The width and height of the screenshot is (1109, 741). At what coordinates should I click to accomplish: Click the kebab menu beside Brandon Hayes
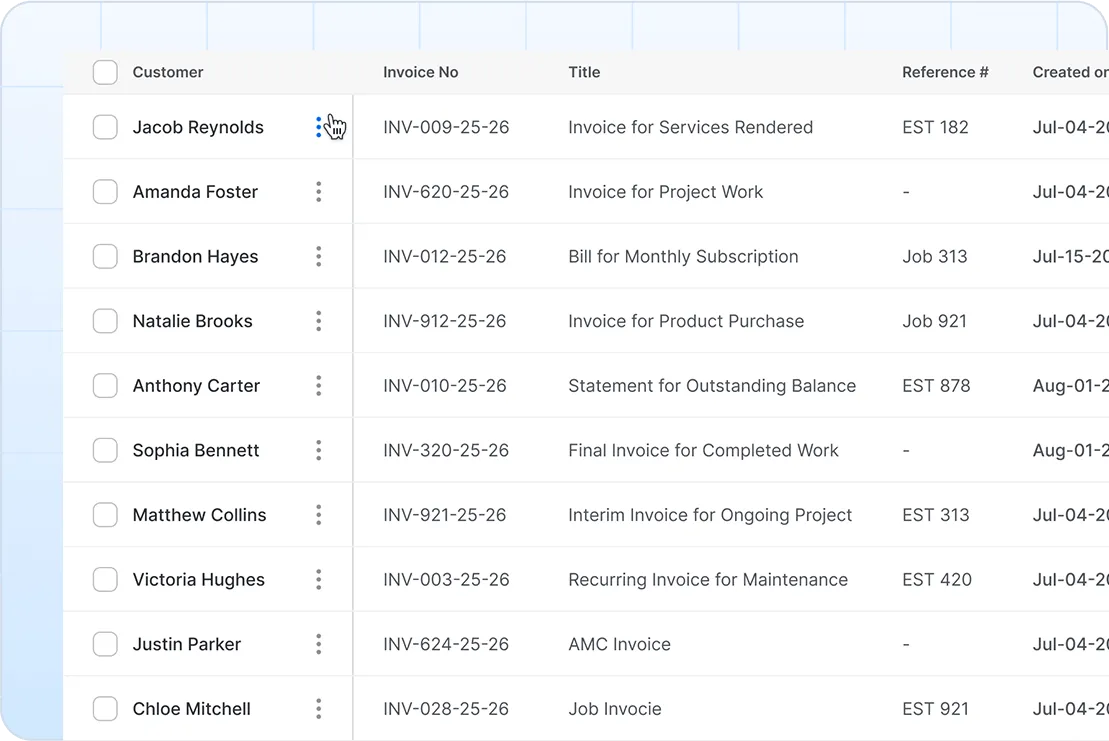coord(318,256)
